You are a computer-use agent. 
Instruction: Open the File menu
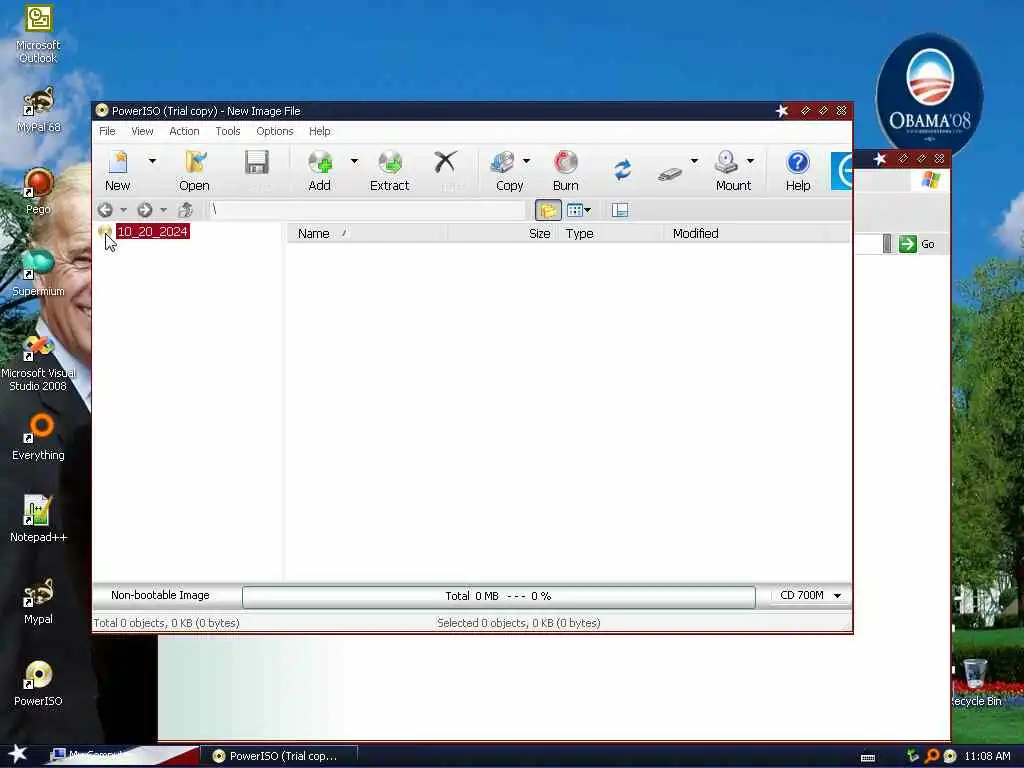tap(107, 131)
